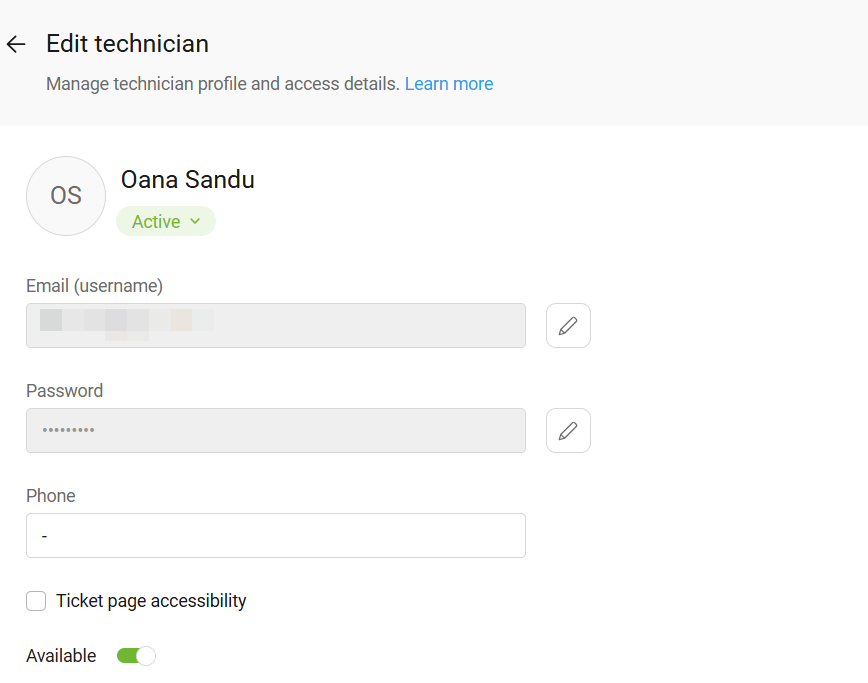The height and width of the screenshot is (683, 868).
Task: Open the Active status dropdown
Action: [x=166, y=221]
